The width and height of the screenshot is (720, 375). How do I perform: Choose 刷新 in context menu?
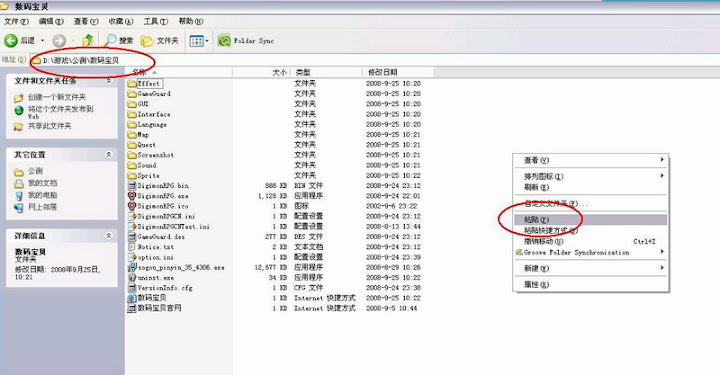pos(590,187)
